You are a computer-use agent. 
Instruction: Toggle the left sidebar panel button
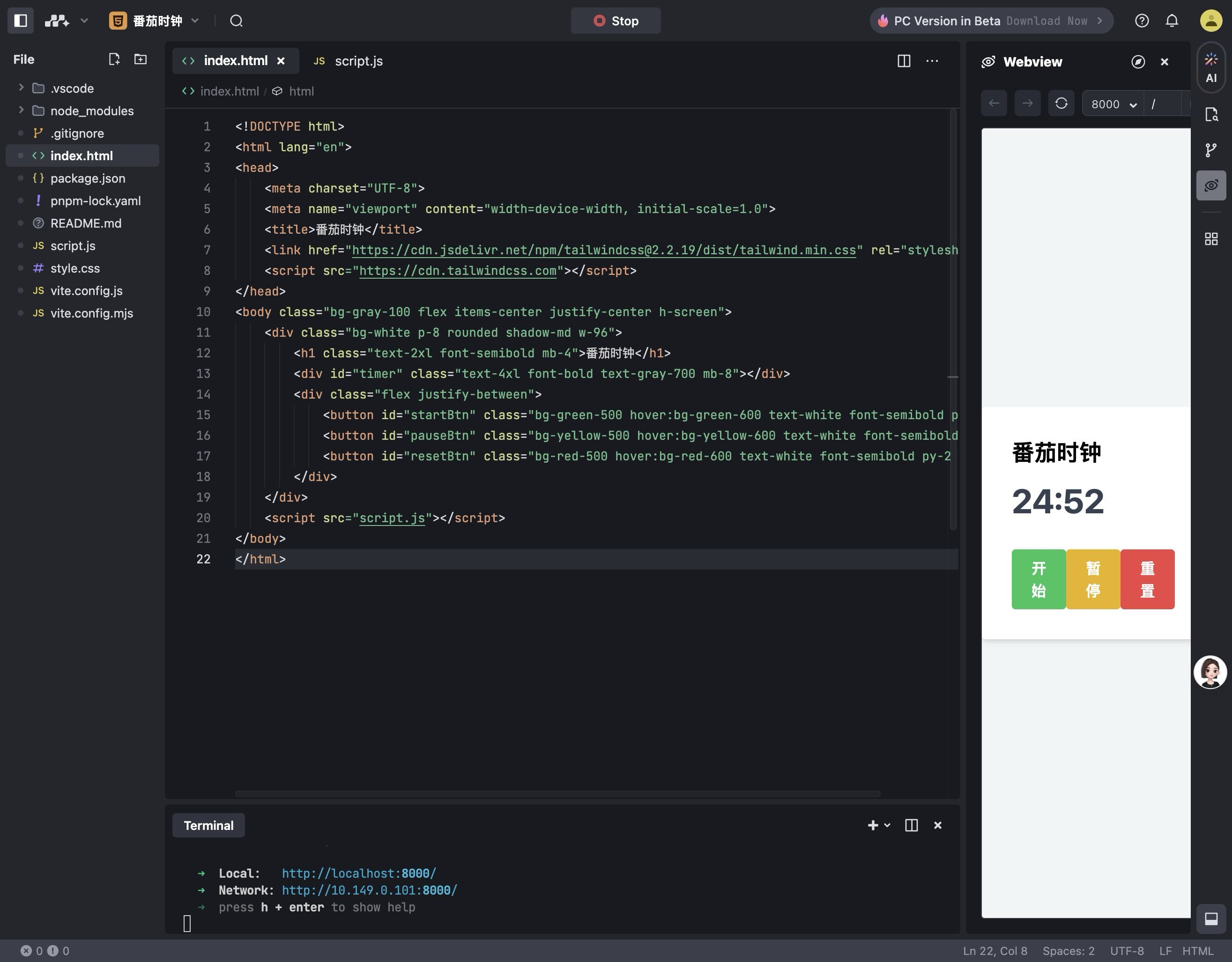click(21, 21)
